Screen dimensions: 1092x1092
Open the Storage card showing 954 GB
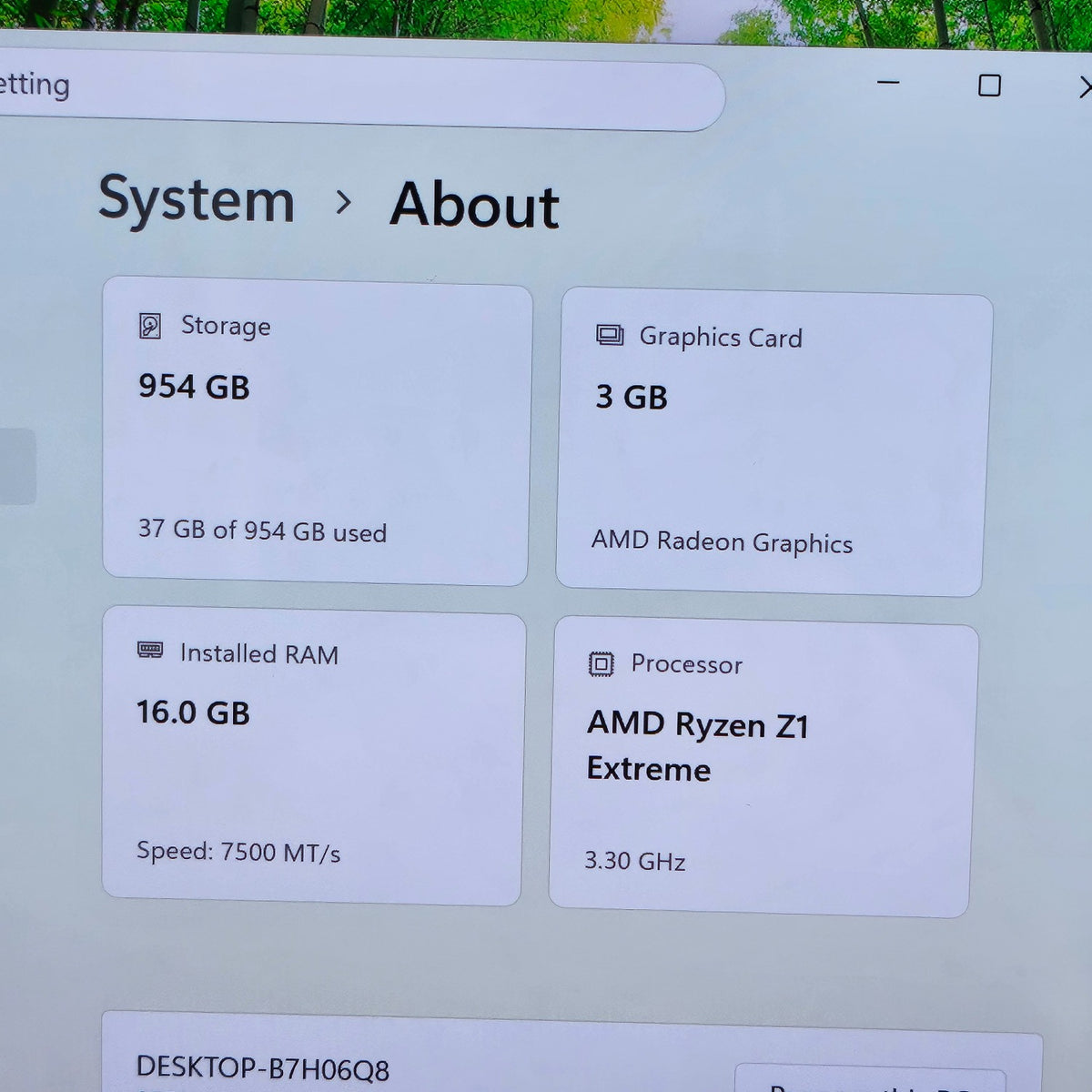tap(316, 433)
